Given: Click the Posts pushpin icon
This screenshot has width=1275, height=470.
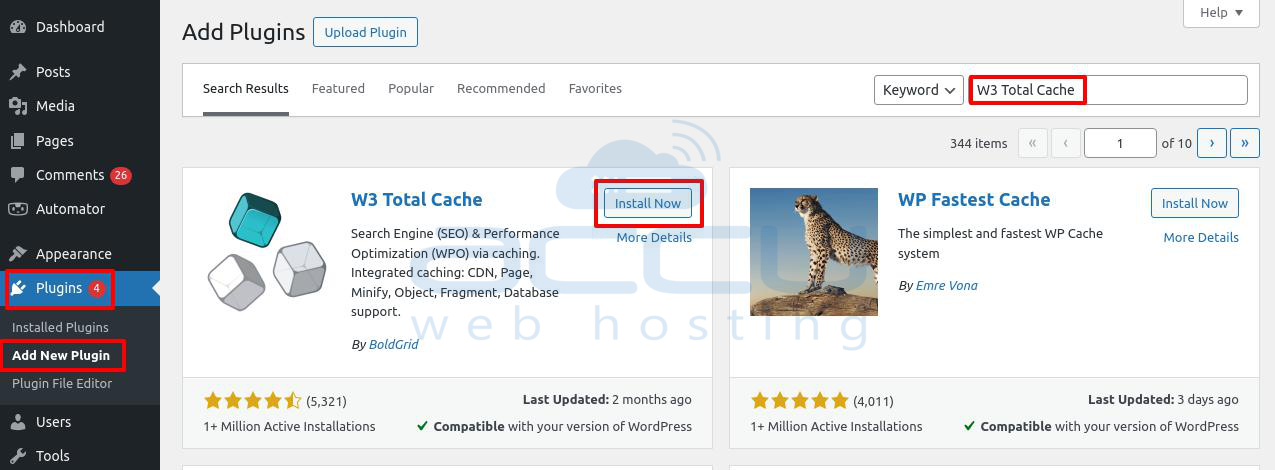Looking at the screenshot, I should (x=17, y=72).
